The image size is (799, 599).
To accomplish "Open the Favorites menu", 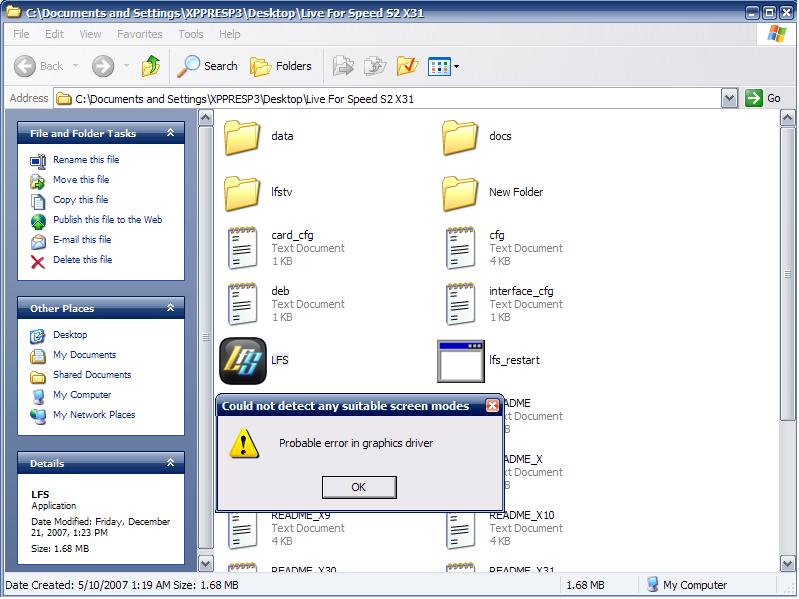I will (140, 34).
